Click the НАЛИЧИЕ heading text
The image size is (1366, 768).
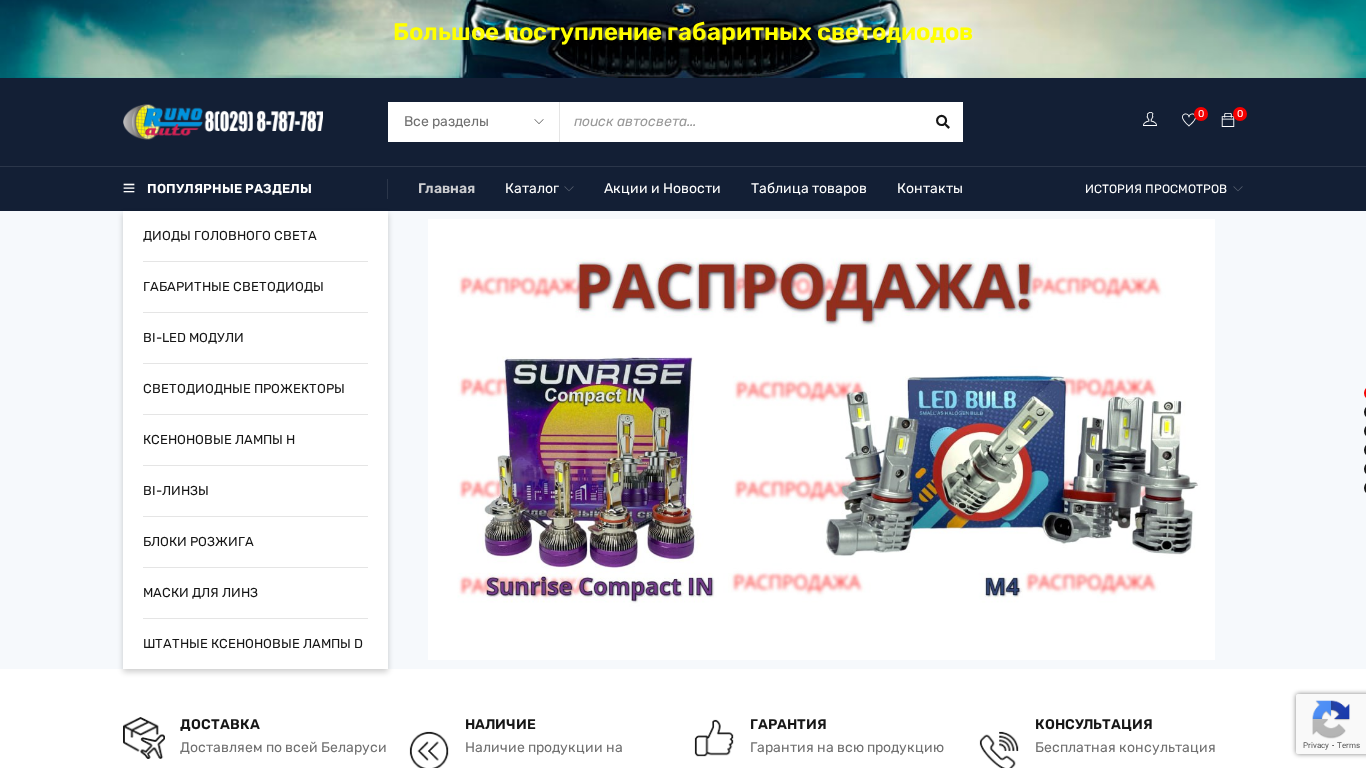tap(500, 724)
